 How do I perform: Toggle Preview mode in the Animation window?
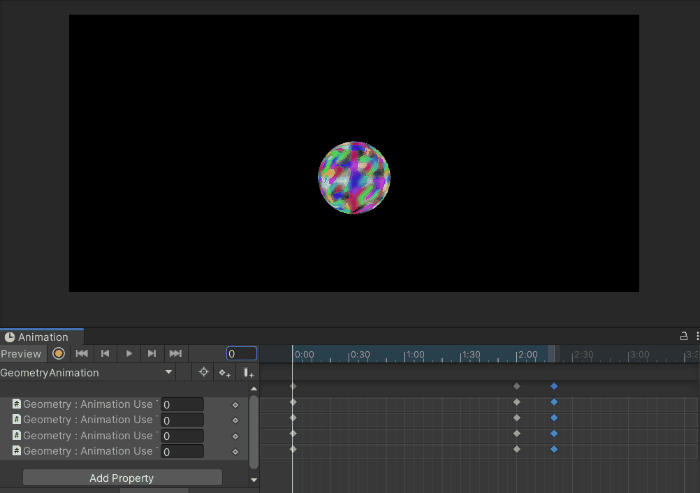tap(21, 354)
